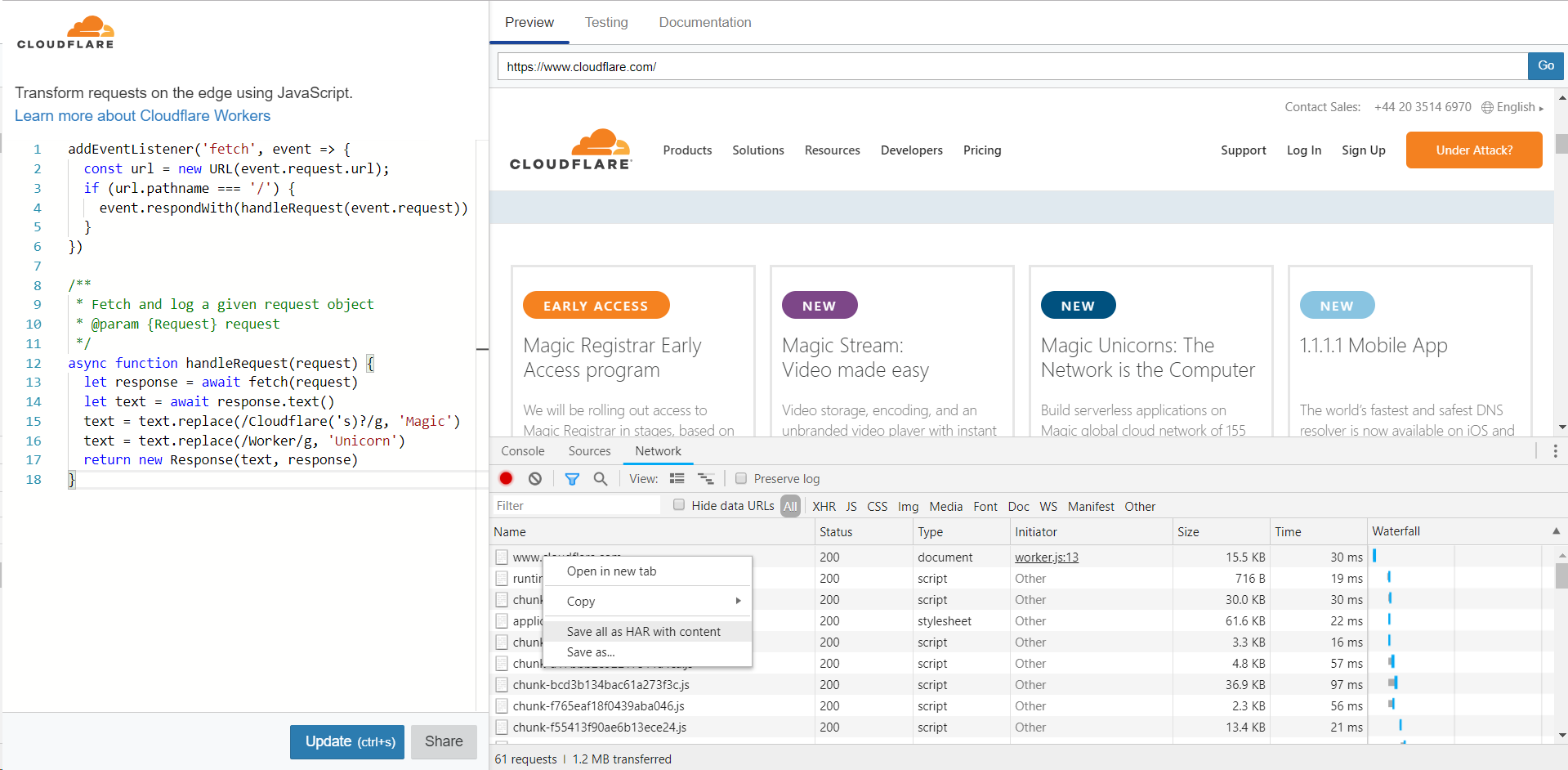
Task: Click the preview URL address field
Action: (x=1012, y=66)
